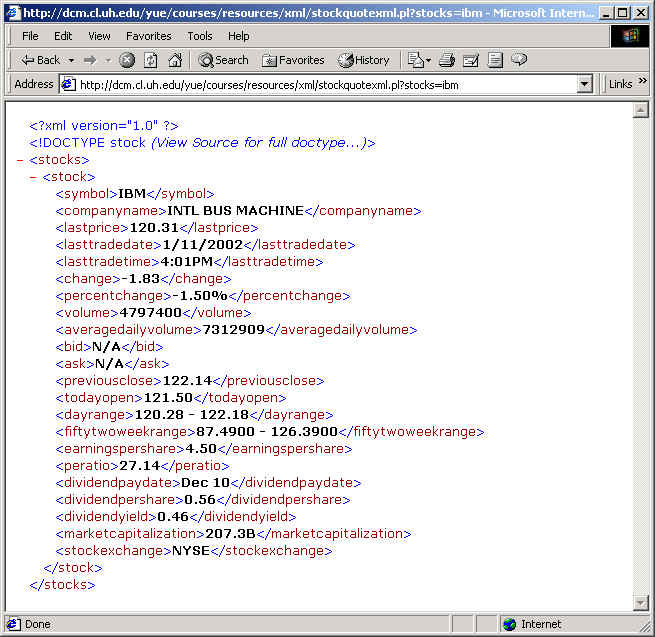Screen dimensions: 655x637
Task: Click the dividendpershare value 0.56
Action: [x=200, y=500]
